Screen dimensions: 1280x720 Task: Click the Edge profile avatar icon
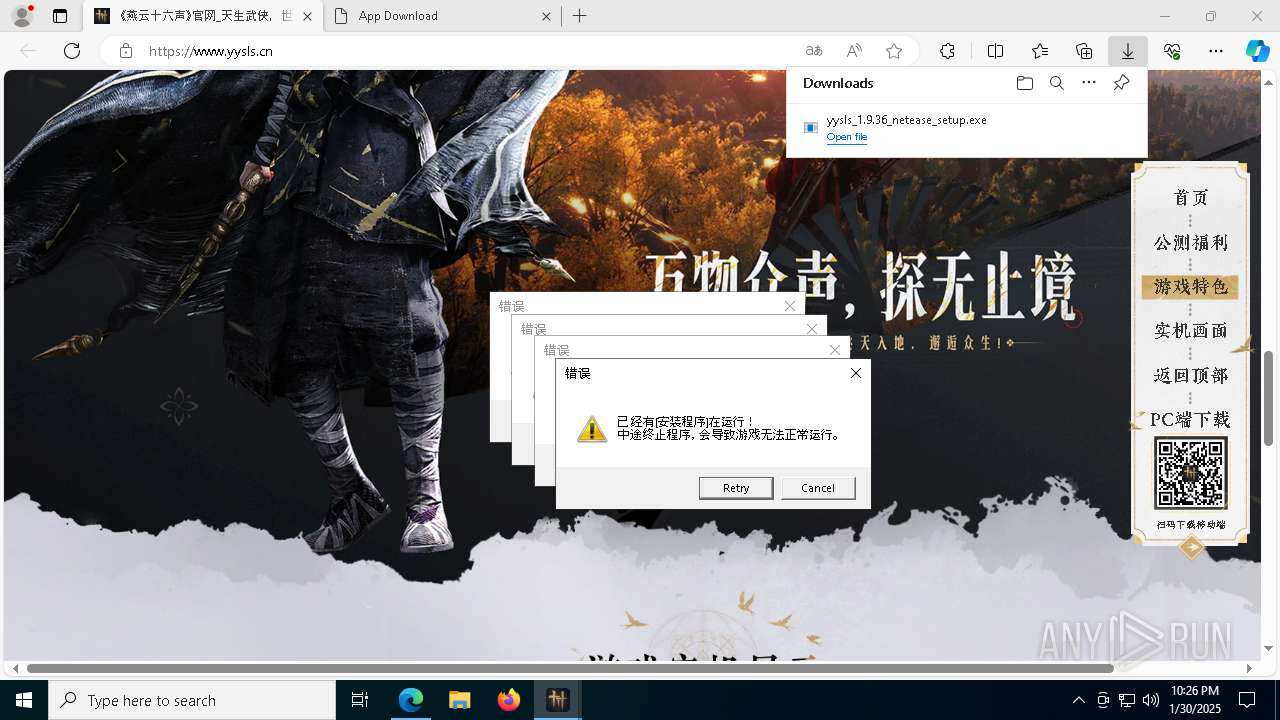(22, 16)
